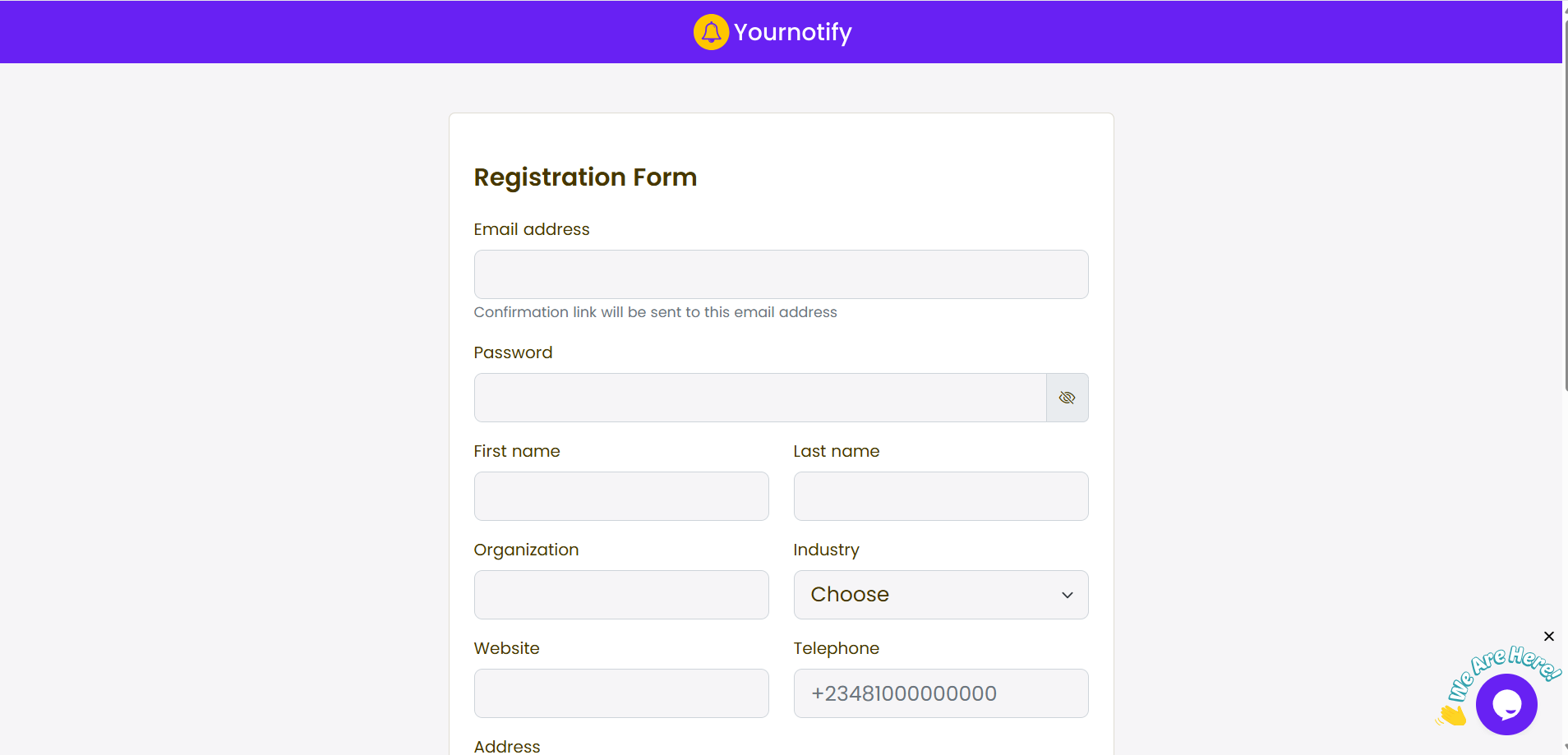Toggle password visibility eye icon
Image resolution: width=1568 pixels, height=755 pixels.
pyautogui.click(x=1067, y=398)
